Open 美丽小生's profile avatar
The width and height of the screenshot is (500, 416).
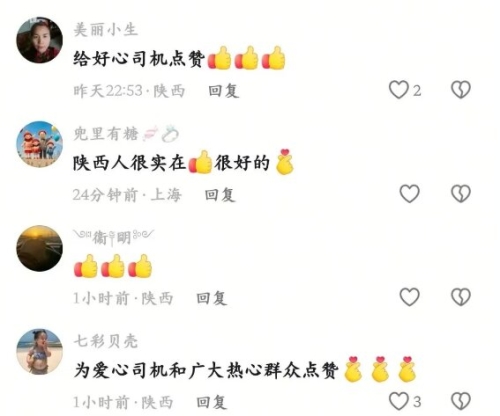point(40,40)
